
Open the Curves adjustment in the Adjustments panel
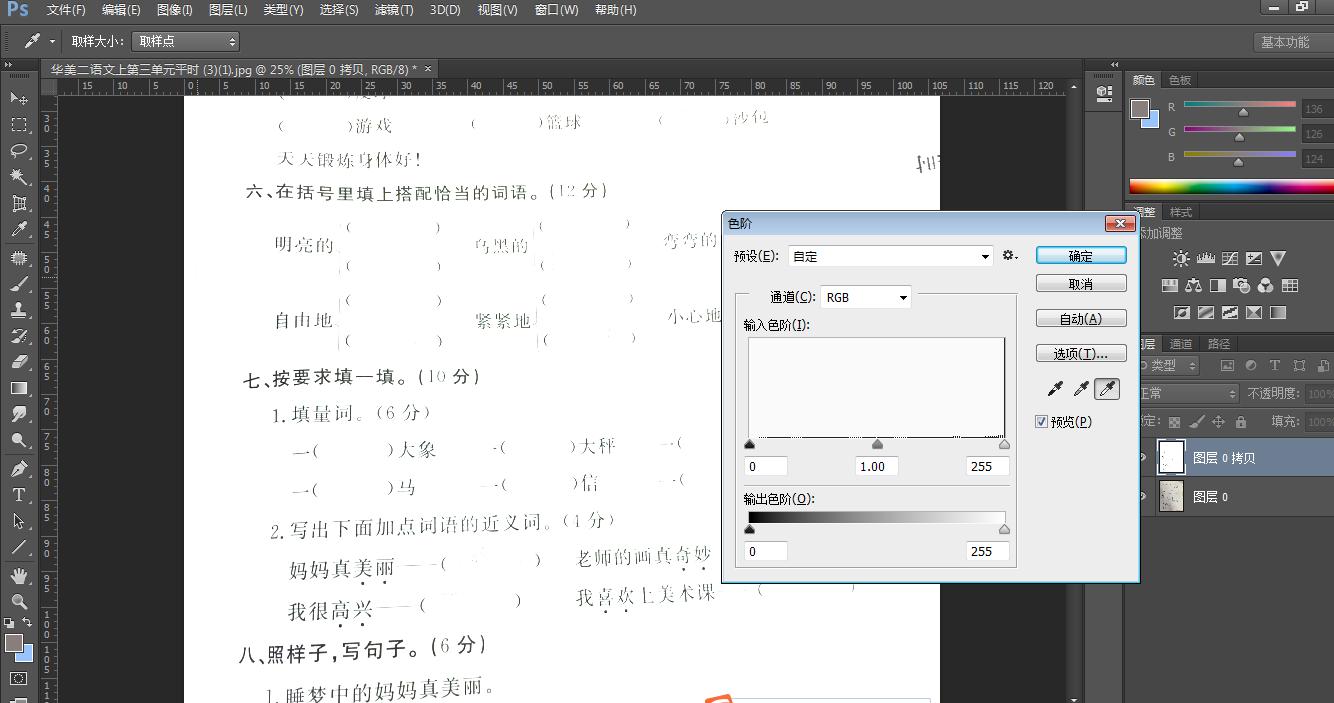click(x=1229, y=258)
